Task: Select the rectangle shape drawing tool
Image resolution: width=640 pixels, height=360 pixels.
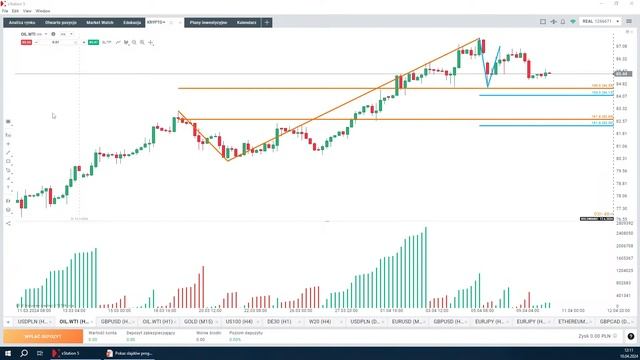Action: point(8,162)
